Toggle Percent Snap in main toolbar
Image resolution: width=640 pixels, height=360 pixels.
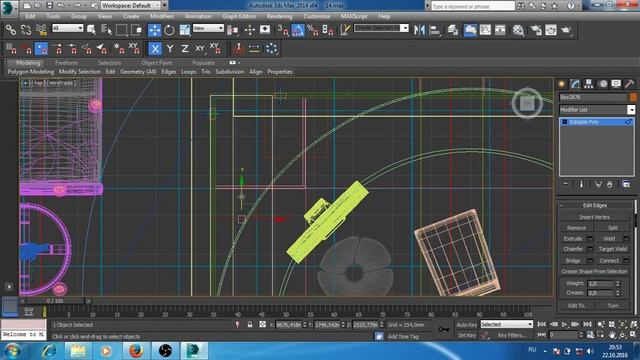(x=313, y=30)
